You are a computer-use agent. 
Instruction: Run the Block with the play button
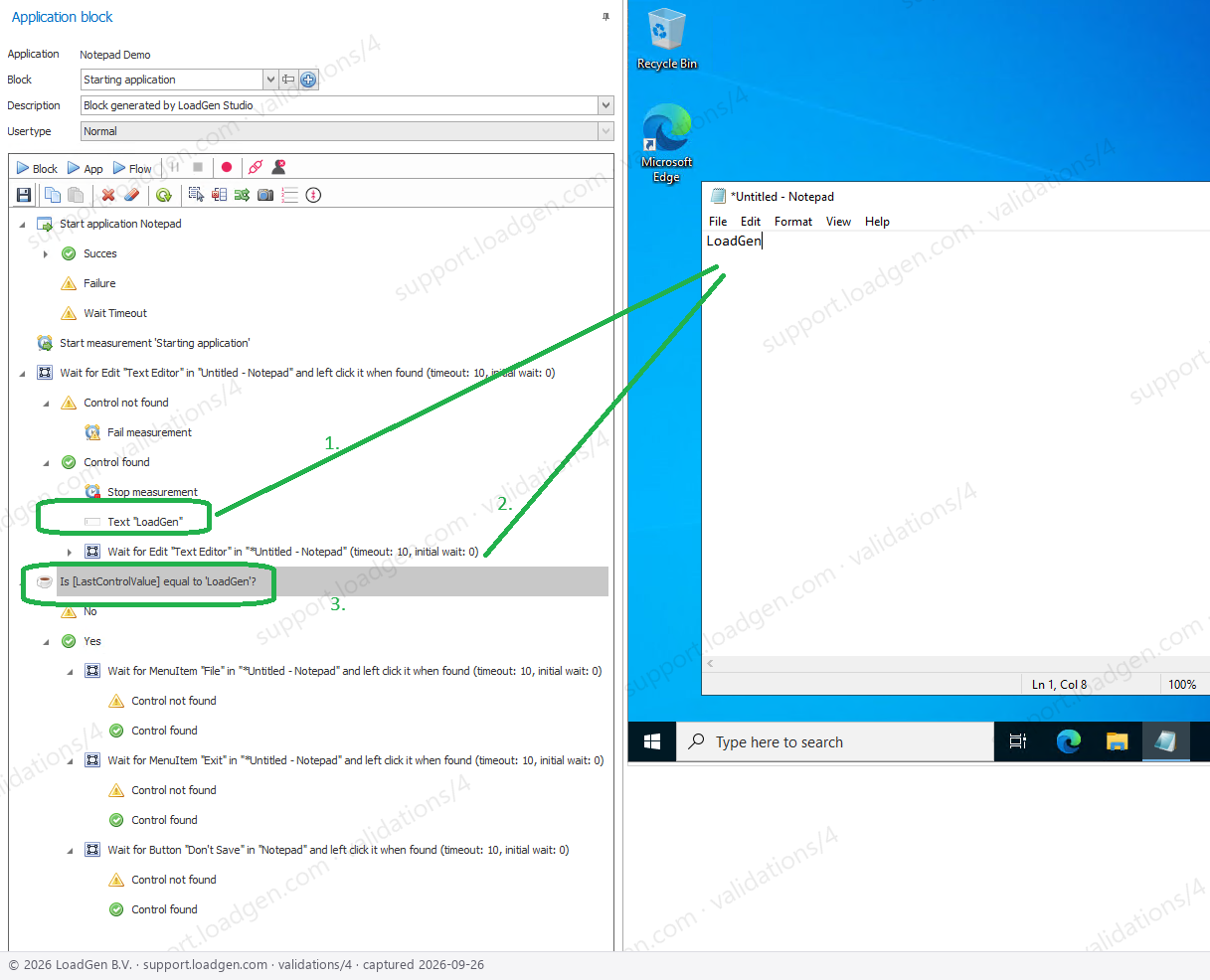click(37, 168)
